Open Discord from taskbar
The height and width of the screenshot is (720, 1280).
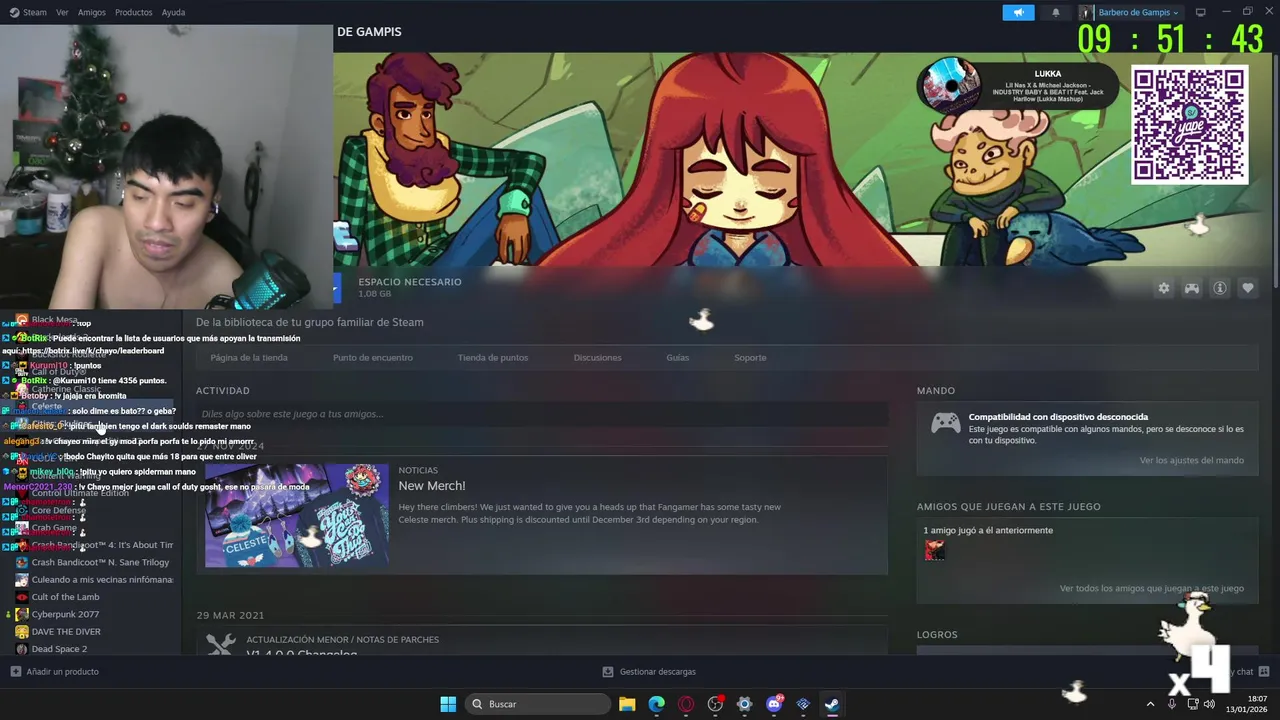tap(774, 704)
